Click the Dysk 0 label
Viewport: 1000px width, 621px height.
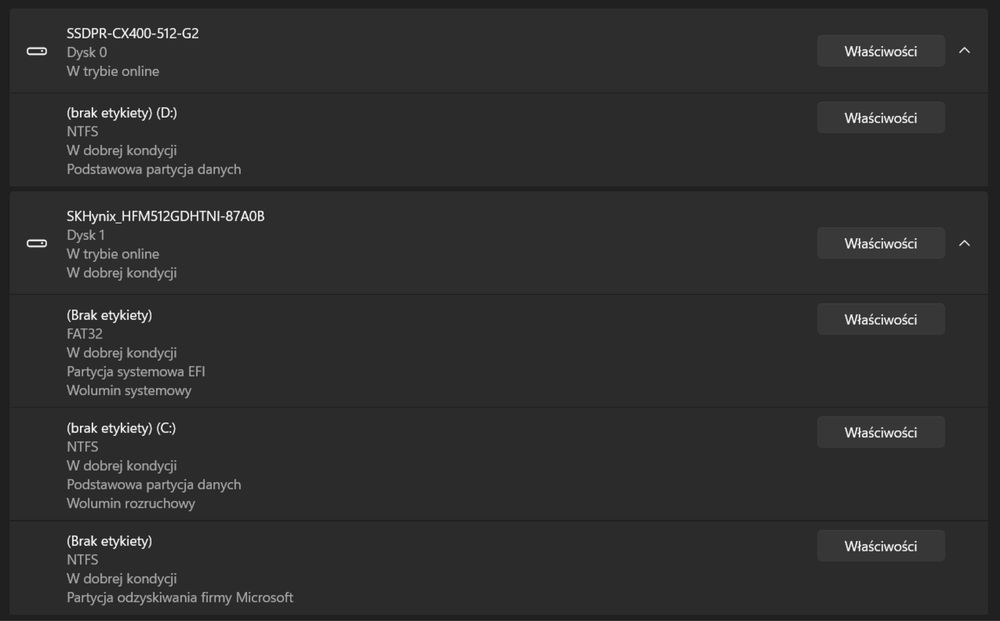click(x=87, y=52)
